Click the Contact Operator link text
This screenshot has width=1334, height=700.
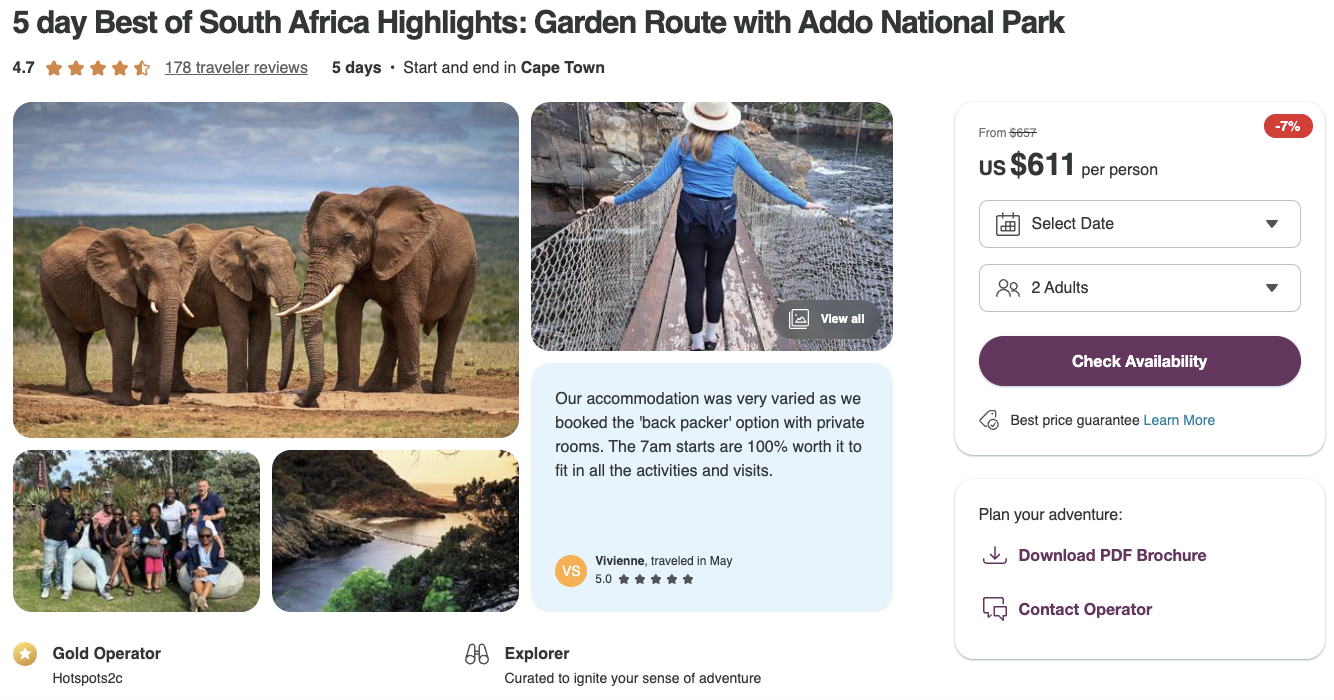pos(1085,609)
